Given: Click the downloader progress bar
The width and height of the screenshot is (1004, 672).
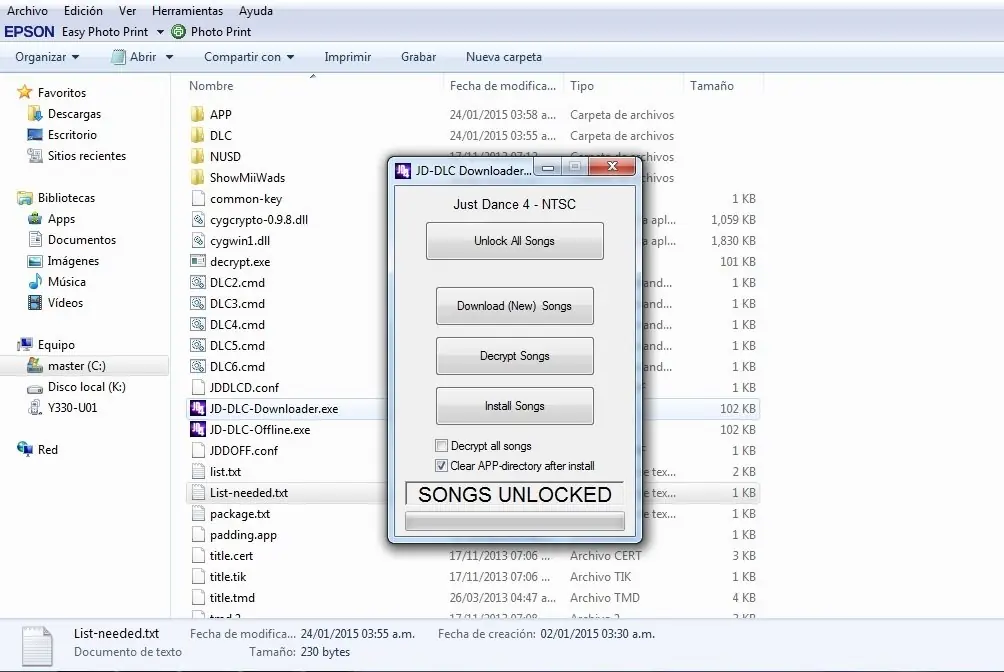Looking at the screenshot, I should 515,521.
